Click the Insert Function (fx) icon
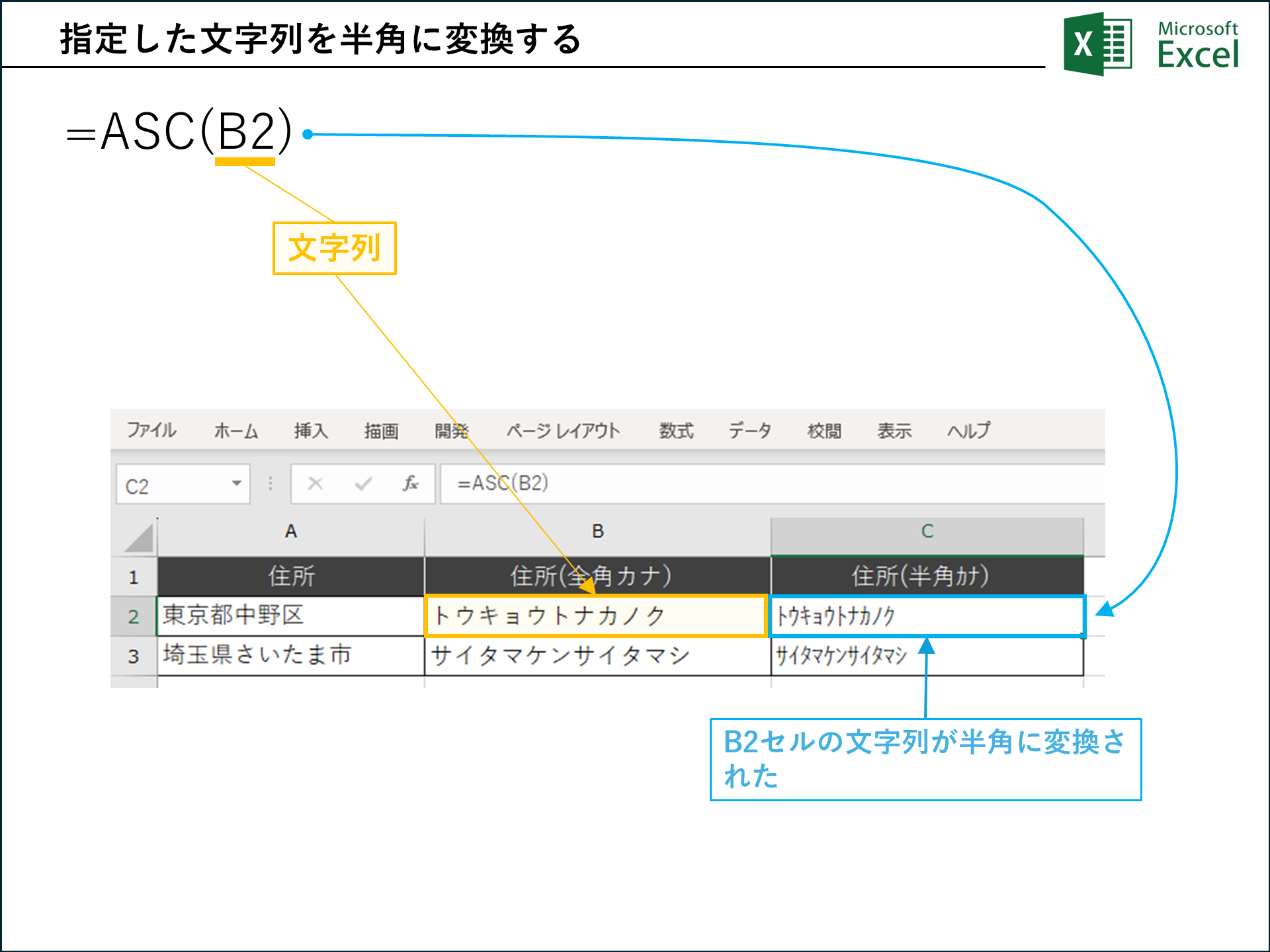Image resolution: width=1270 pixels, height=952 pixels. pos(410,485)
